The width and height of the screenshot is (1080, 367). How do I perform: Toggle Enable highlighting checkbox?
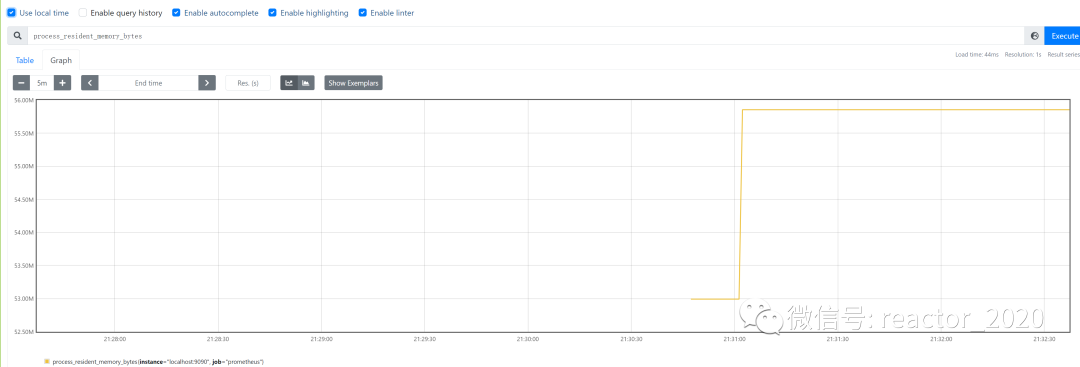(272, 12)
